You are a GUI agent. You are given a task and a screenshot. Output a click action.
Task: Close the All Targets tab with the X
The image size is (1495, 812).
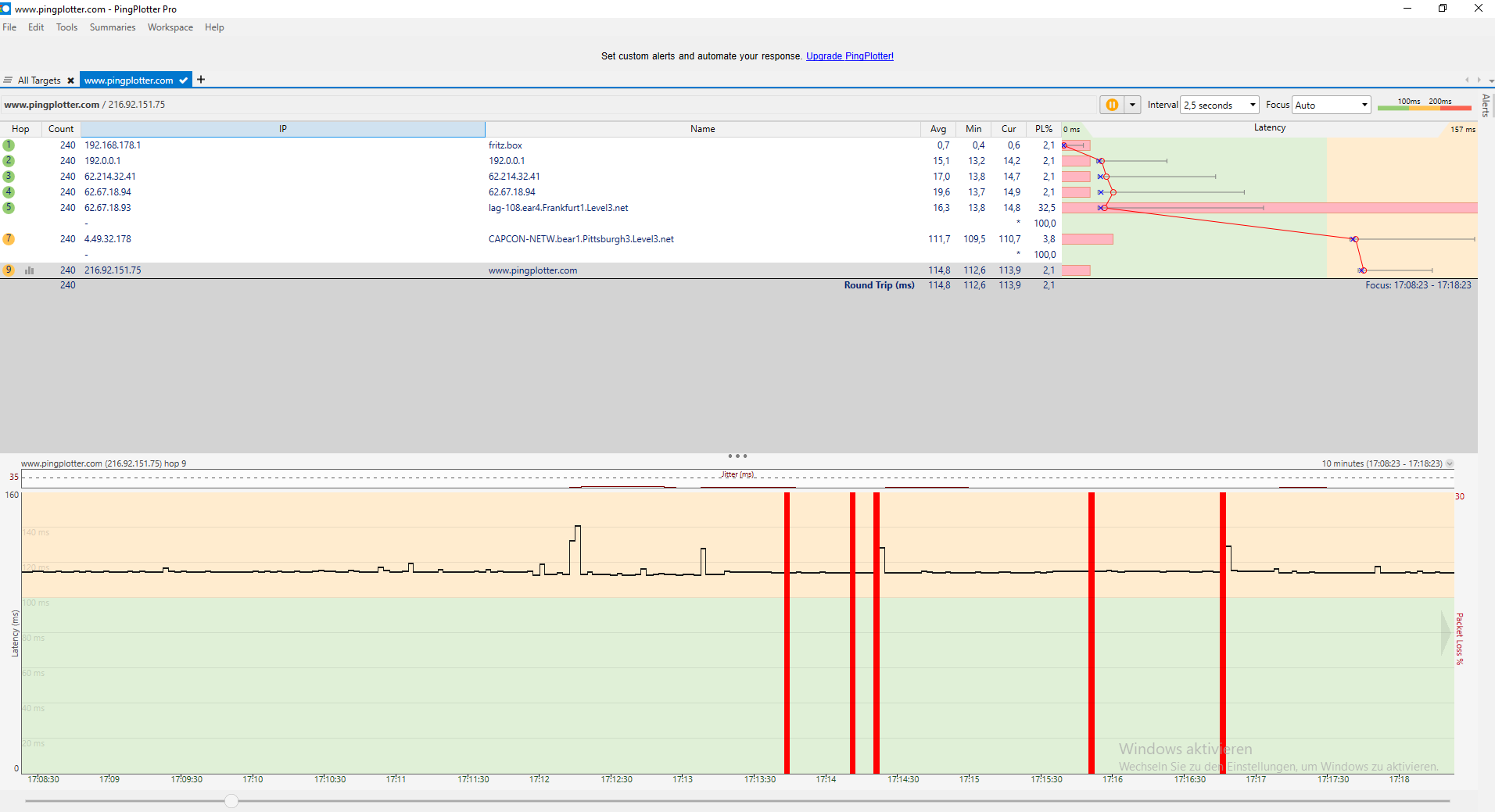[x=70, y=80]
